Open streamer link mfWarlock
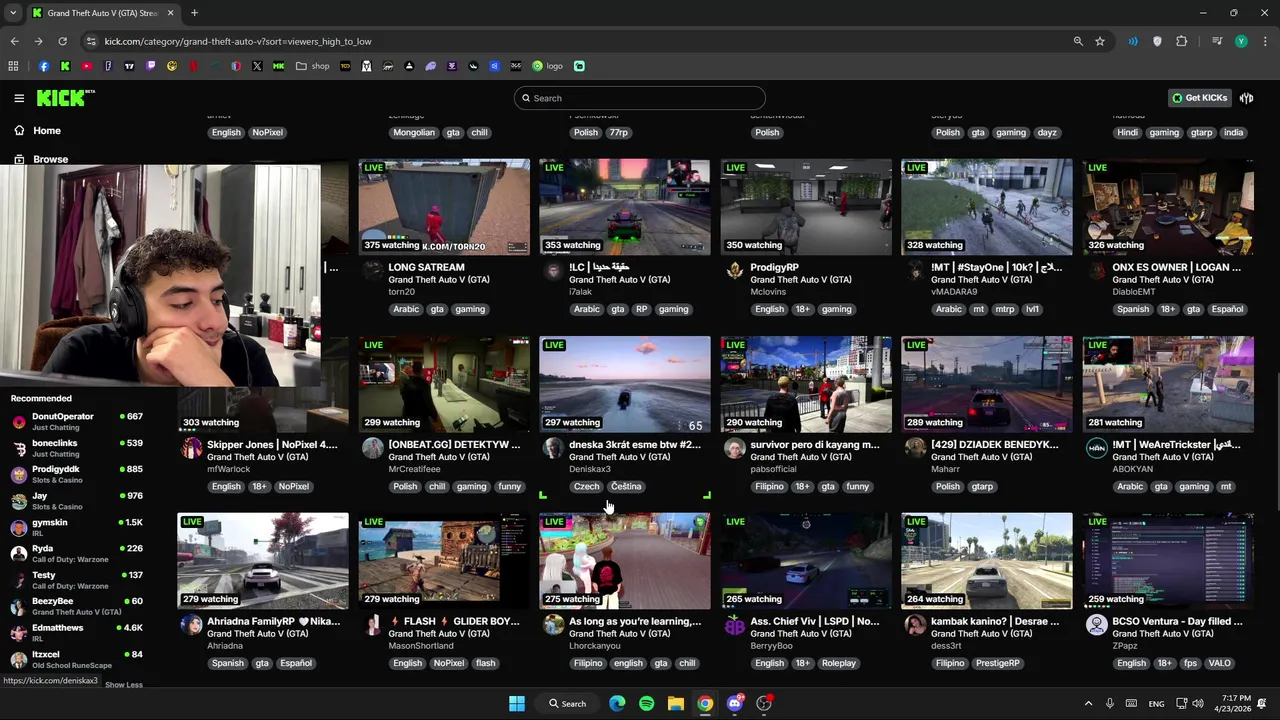The image size is (1280, 720). [x=228, y=469]
